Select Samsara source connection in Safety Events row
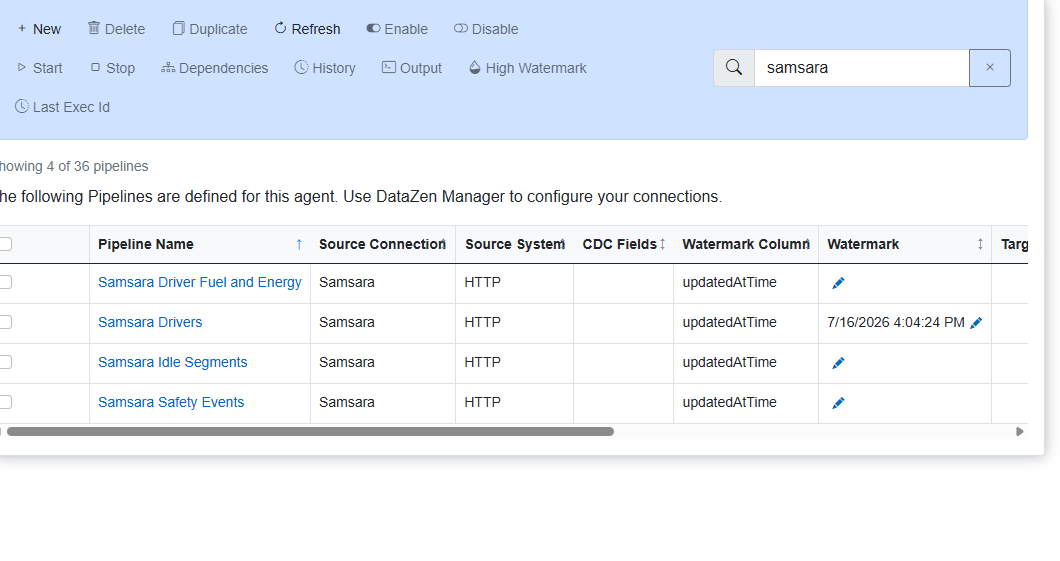 (x=347, y=402)
